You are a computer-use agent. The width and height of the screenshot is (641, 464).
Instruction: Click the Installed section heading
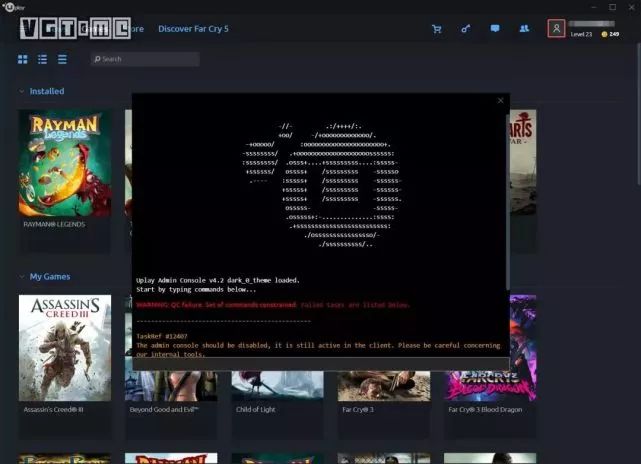[47, 91]
